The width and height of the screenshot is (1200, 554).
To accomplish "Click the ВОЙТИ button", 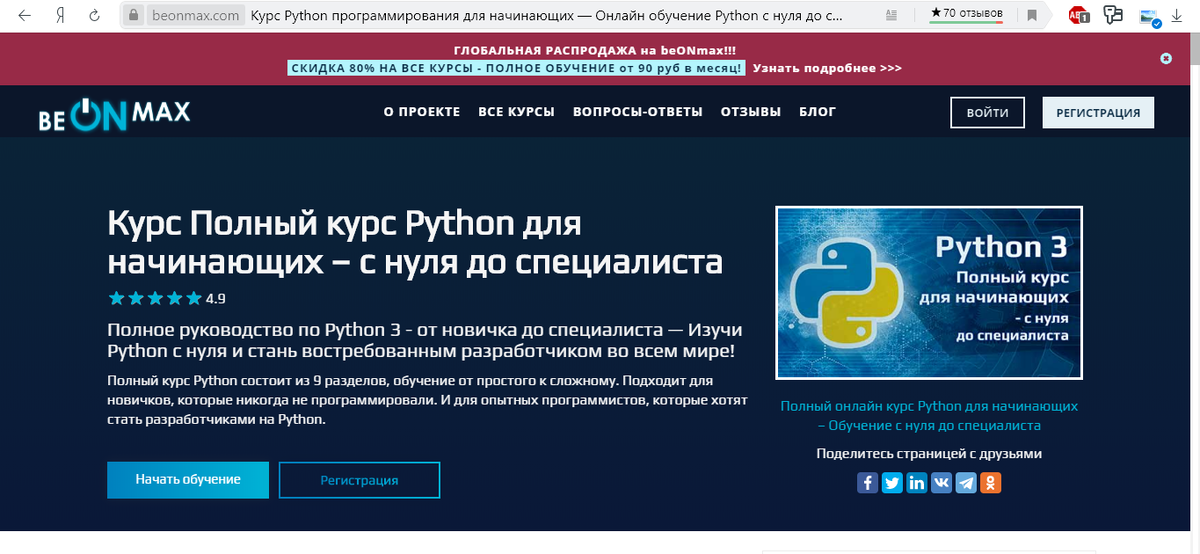I will tap(988, 113).
